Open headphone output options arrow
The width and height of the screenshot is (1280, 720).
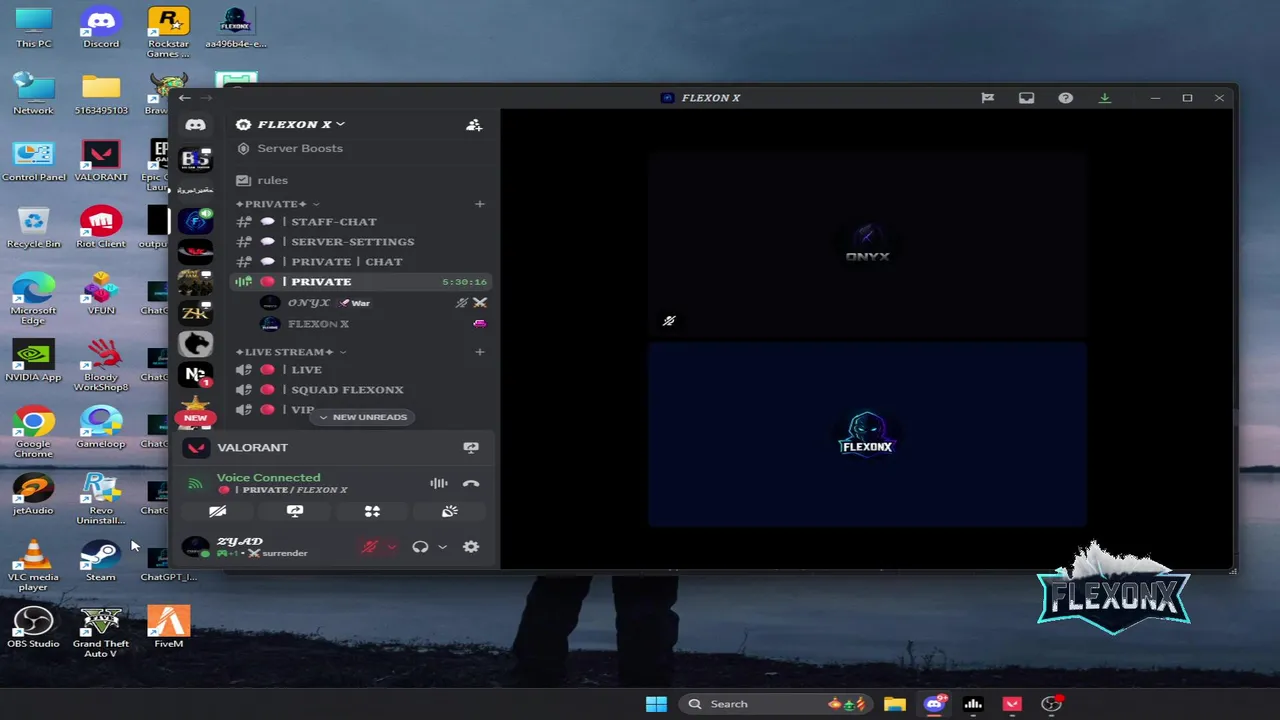pyautogui.click(x=442, y=547)
